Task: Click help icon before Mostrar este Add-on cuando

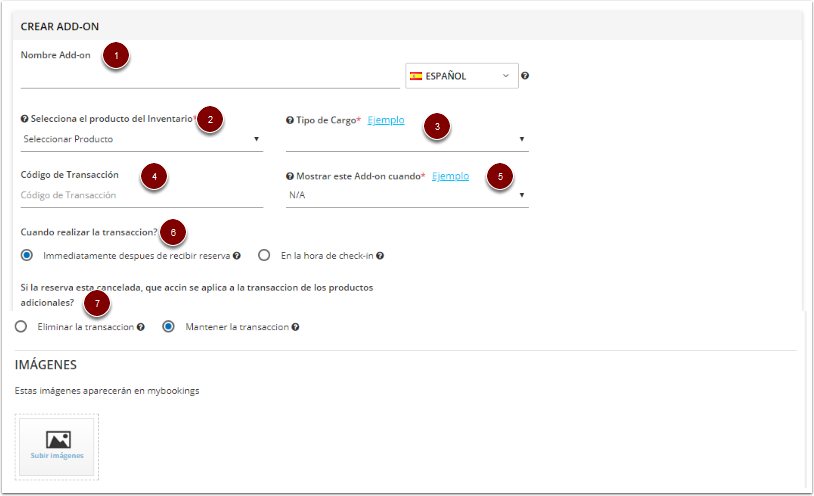Action: 290,177
